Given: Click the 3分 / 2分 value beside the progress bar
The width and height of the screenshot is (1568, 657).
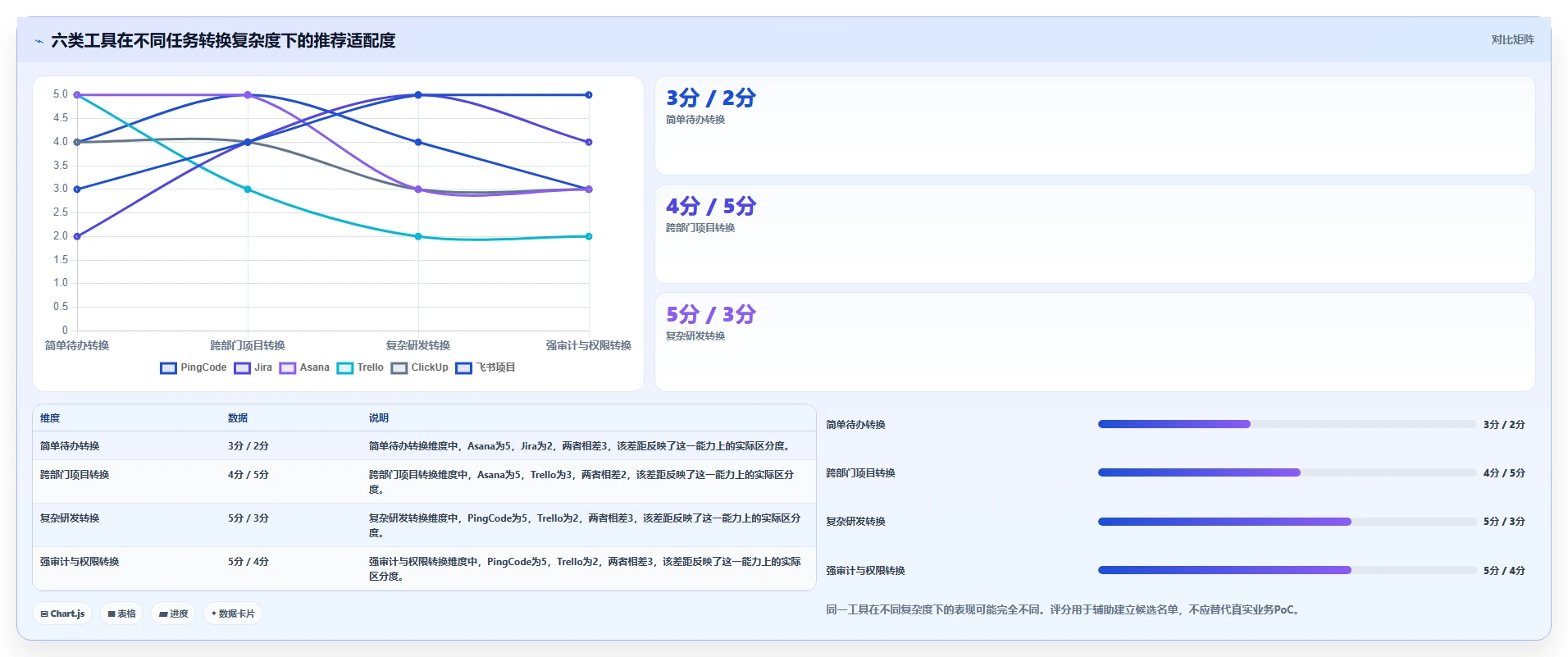Looking at the screenshot, I should 1504,425.
